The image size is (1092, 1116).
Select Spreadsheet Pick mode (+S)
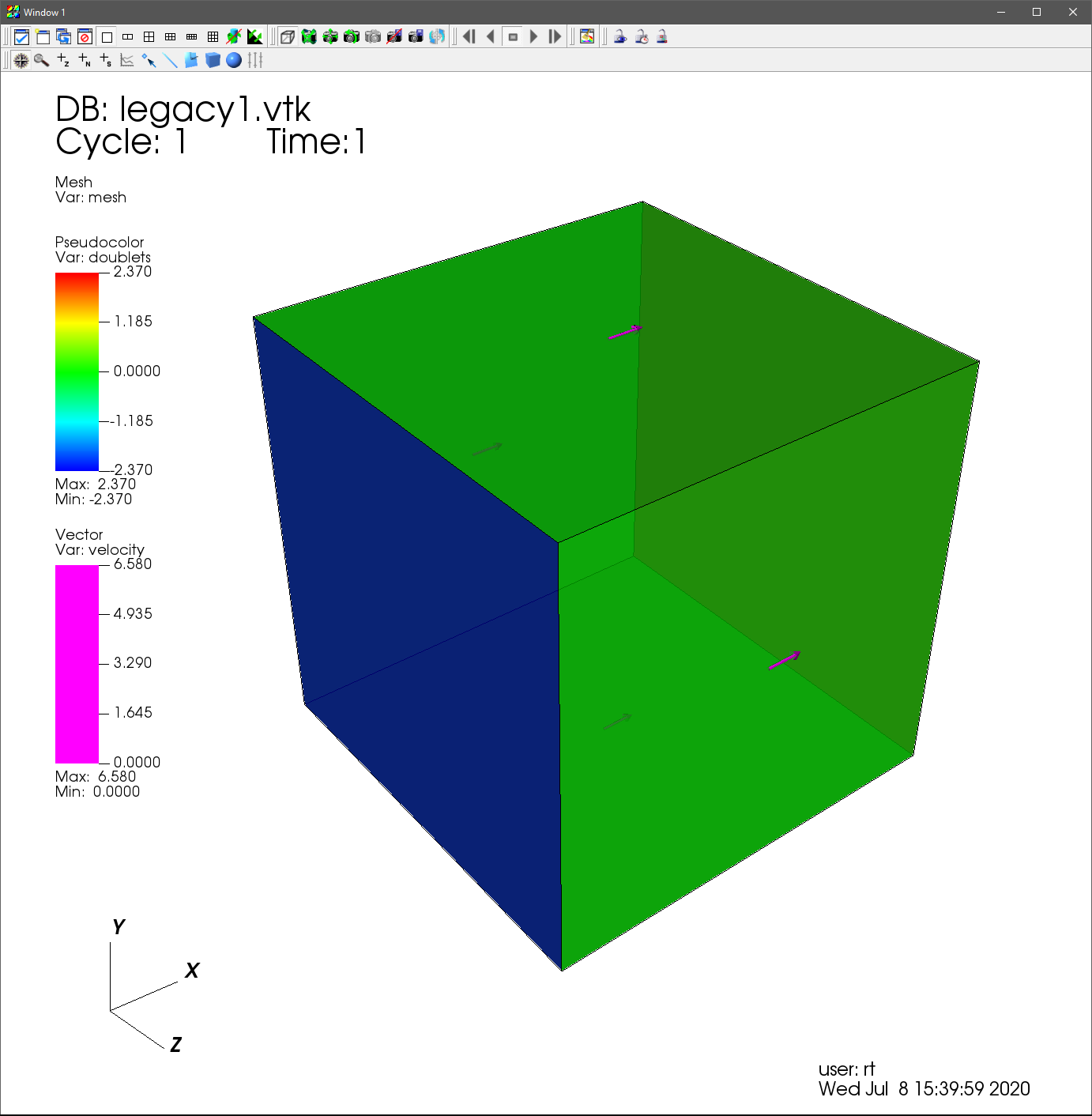pos(106,60)
